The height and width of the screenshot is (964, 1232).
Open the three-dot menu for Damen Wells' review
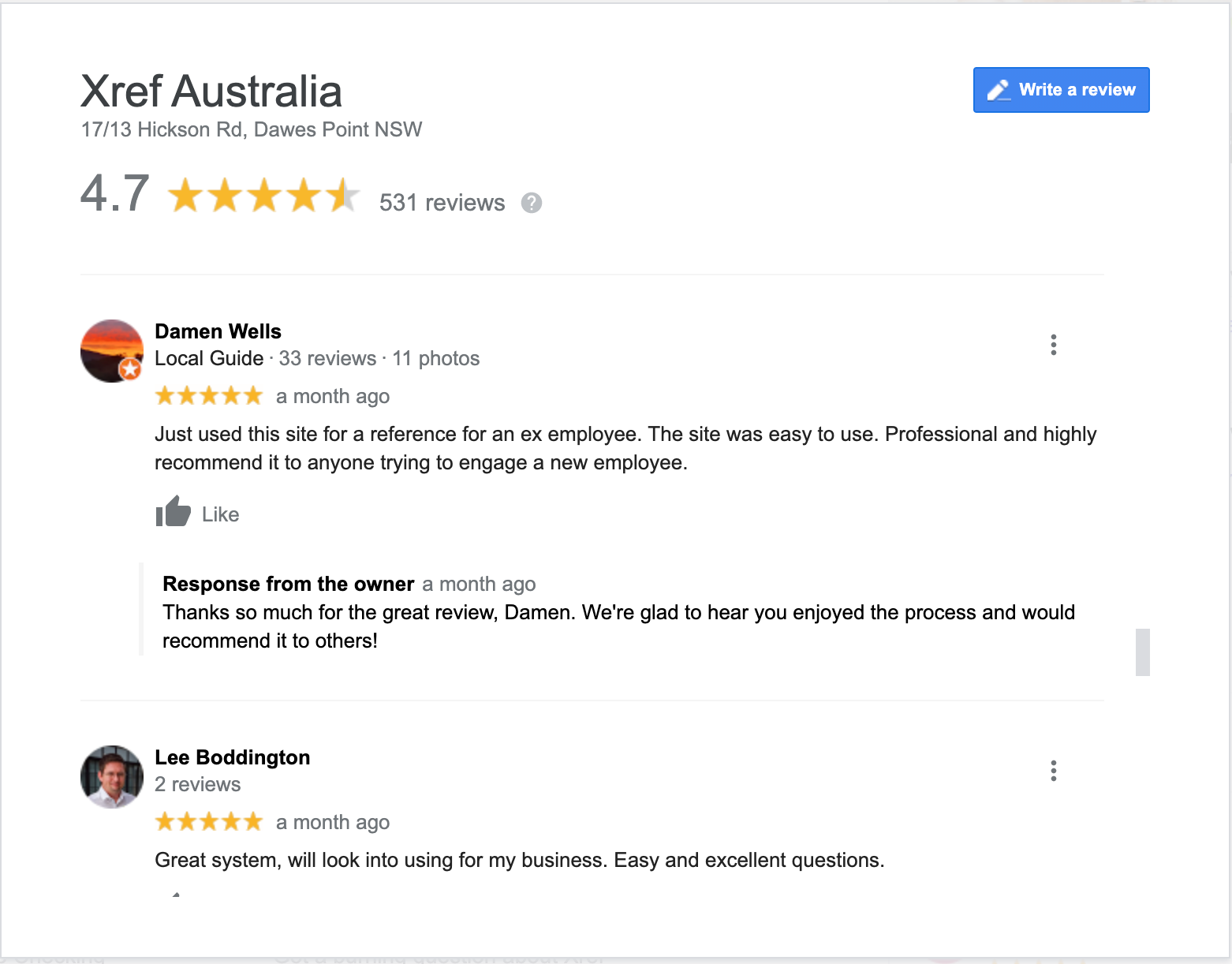click(x=1053, y=345)
